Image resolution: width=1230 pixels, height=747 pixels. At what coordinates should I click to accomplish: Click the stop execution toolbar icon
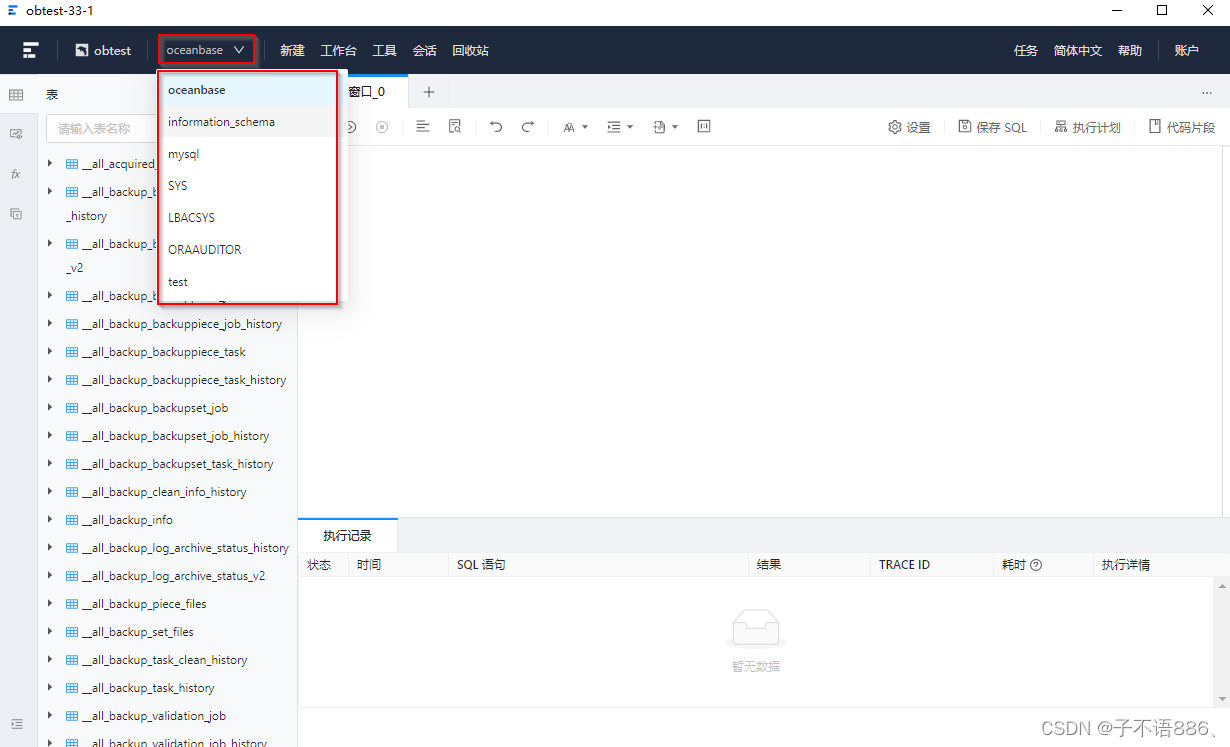(x=382, y=127)
